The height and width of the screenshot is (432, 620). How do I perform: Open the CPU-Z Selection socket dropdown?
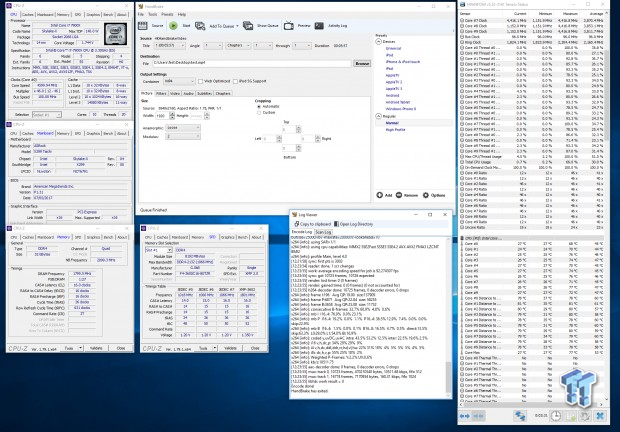(x=47, y=115)
